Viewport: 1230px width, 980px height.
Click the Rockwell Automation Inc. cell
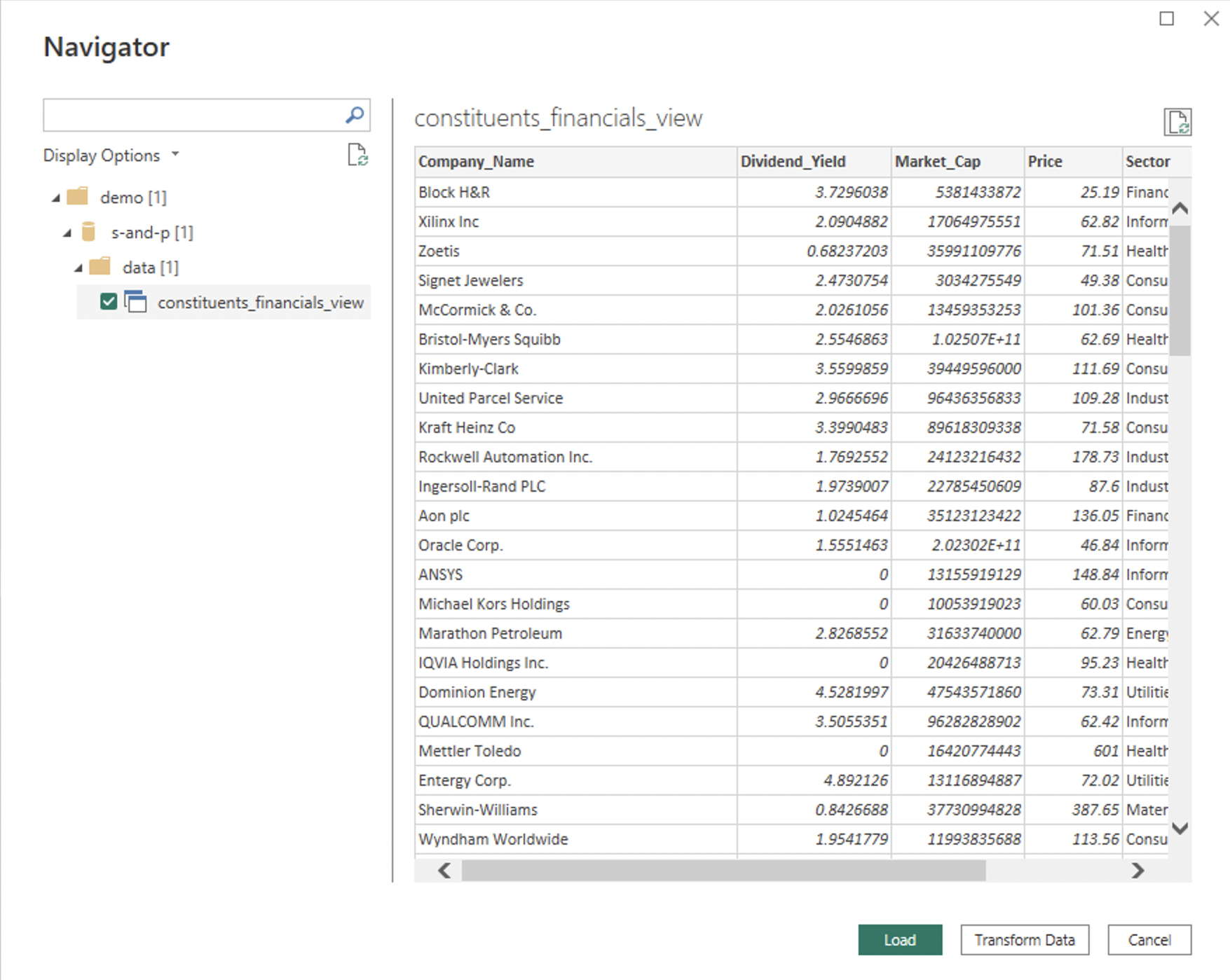pyautogui.click(x=575, y=457)
